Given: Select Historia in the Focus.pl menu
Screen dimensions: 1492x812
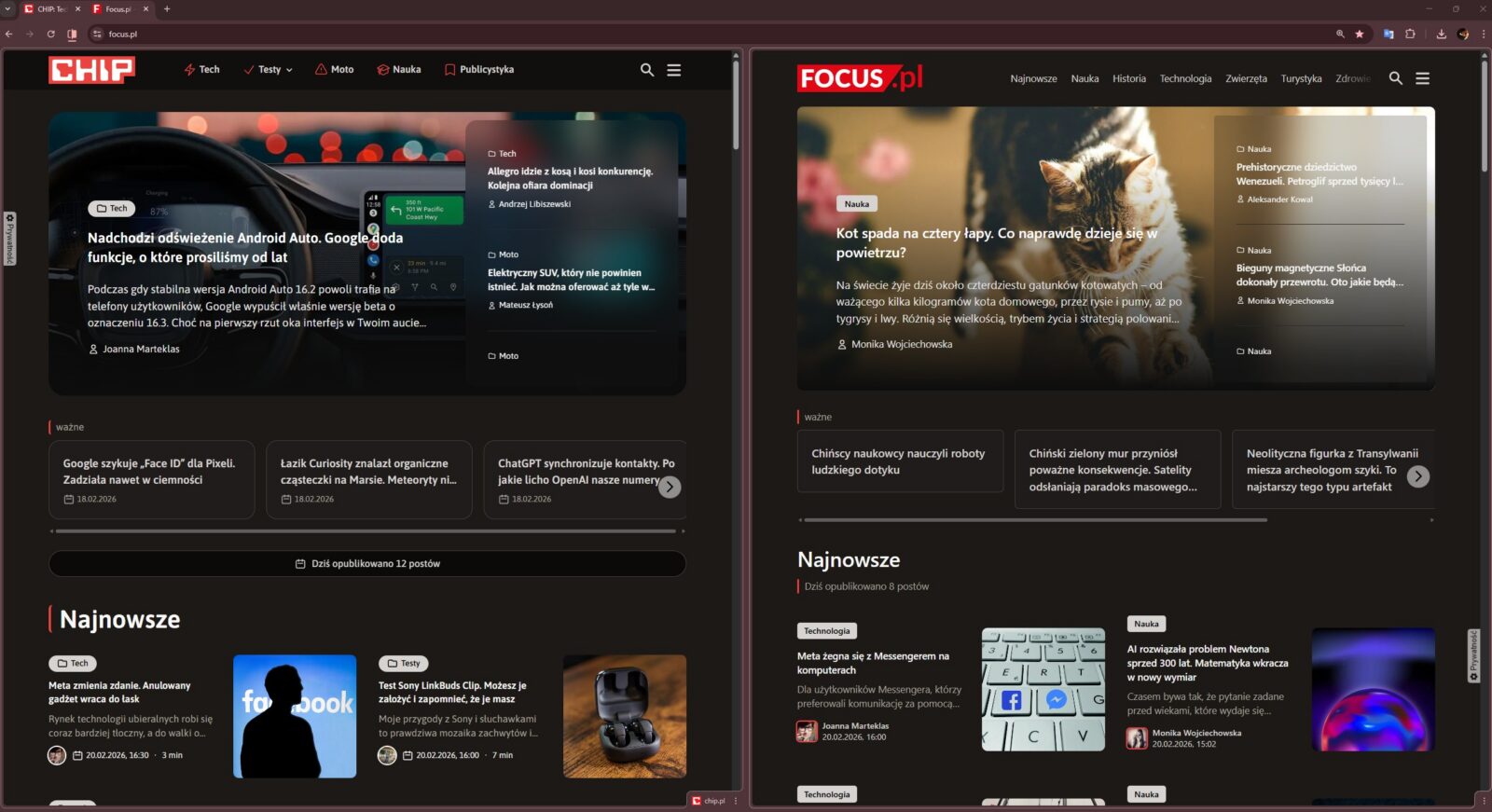Looking at the screenshot, I should coord(1128,79).
